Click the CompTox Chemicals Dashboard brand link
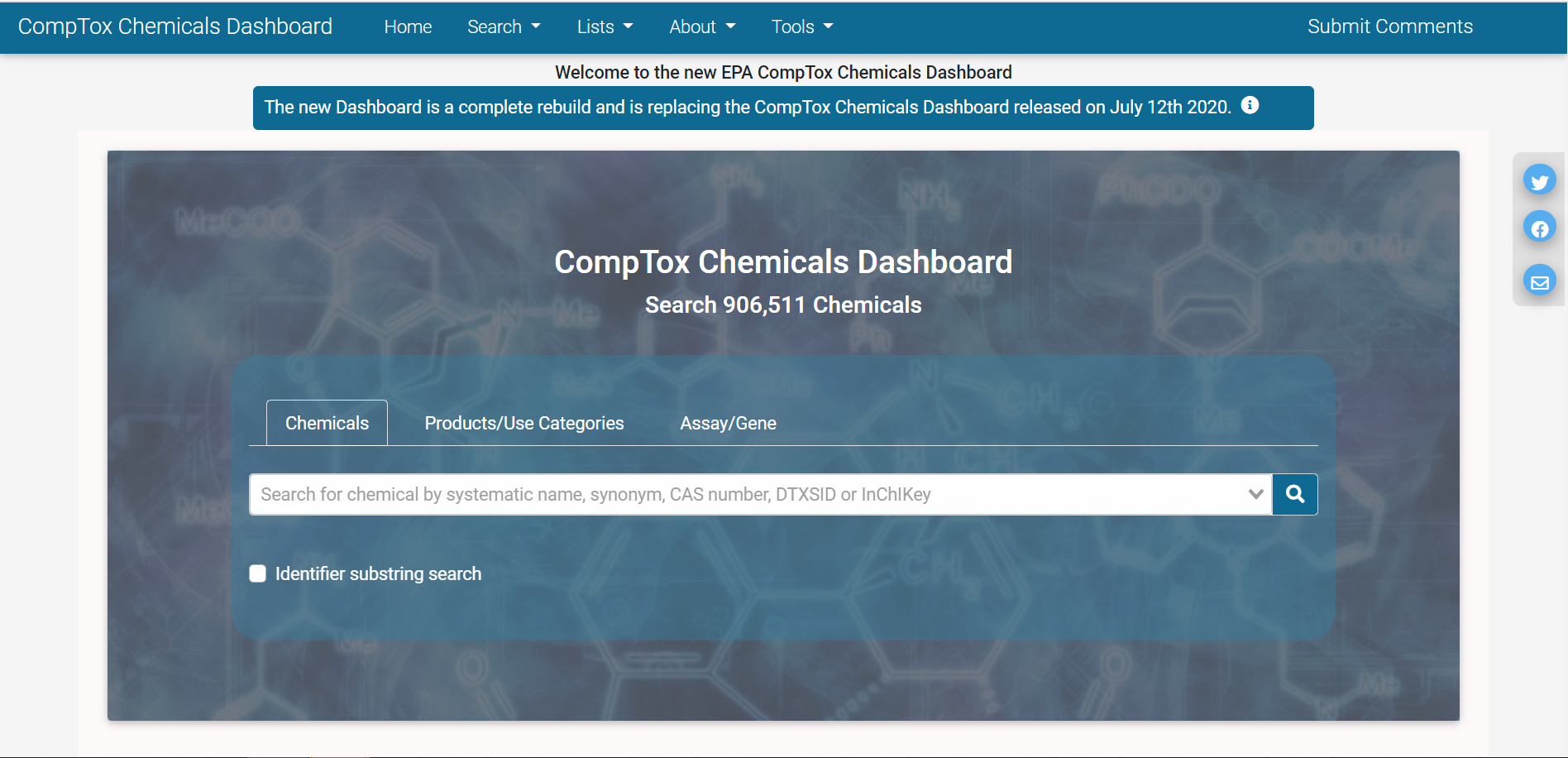This screenshot has height=758, width=1568. 175,26
